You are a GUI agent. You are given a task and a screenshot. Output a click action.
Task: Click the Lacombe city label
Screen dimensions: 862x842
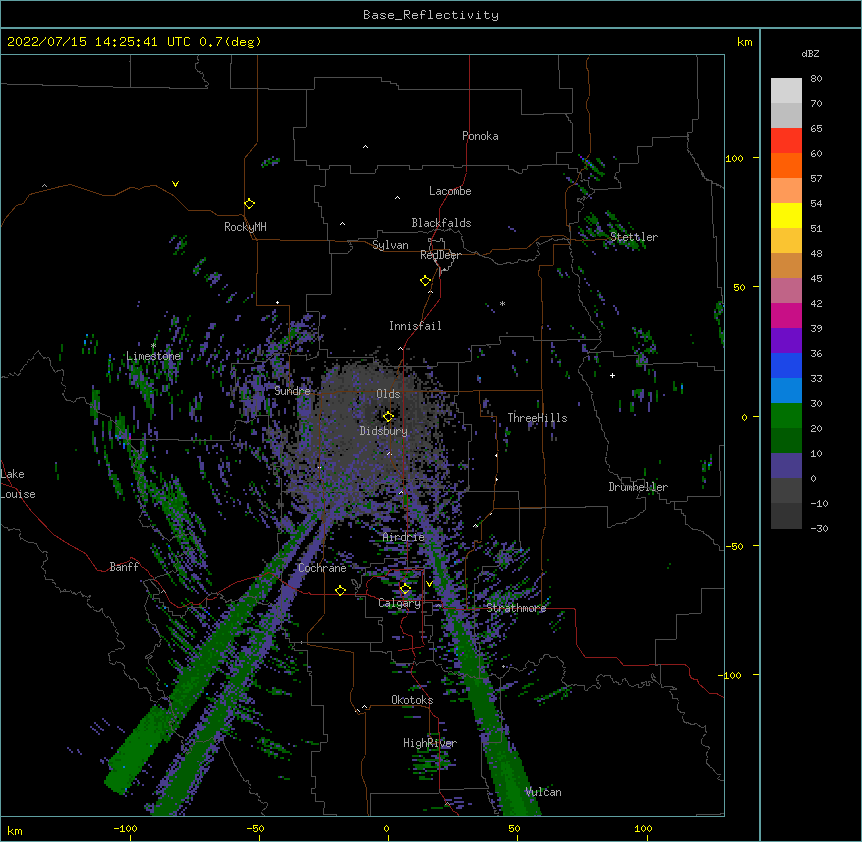point(450,191)
